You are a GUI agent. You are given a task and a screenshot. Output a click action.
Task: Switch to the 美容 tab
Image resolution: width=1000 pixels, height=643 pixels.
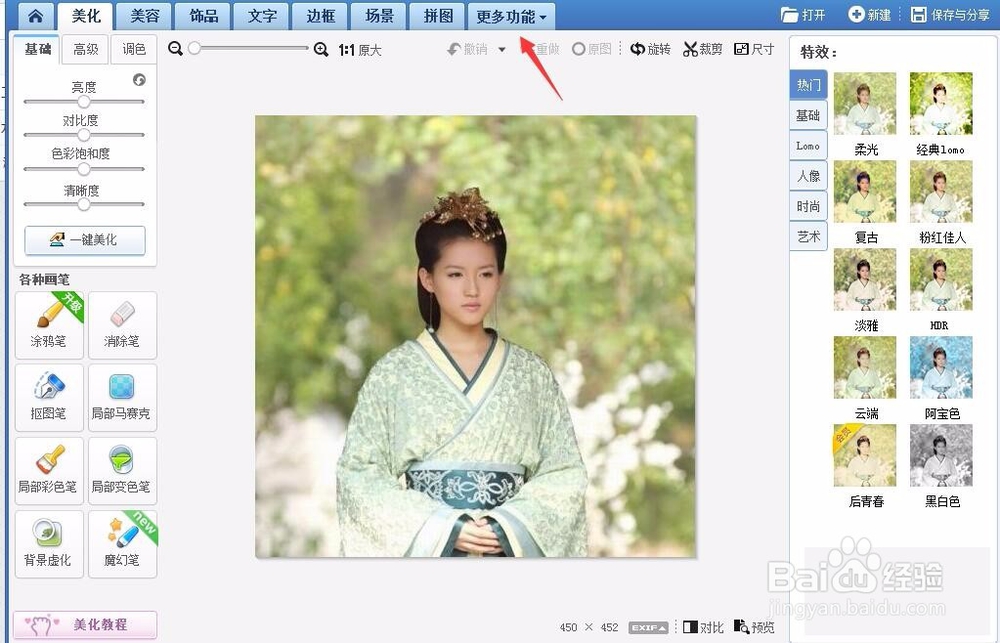pyautogui.click(x=145, y=16)
